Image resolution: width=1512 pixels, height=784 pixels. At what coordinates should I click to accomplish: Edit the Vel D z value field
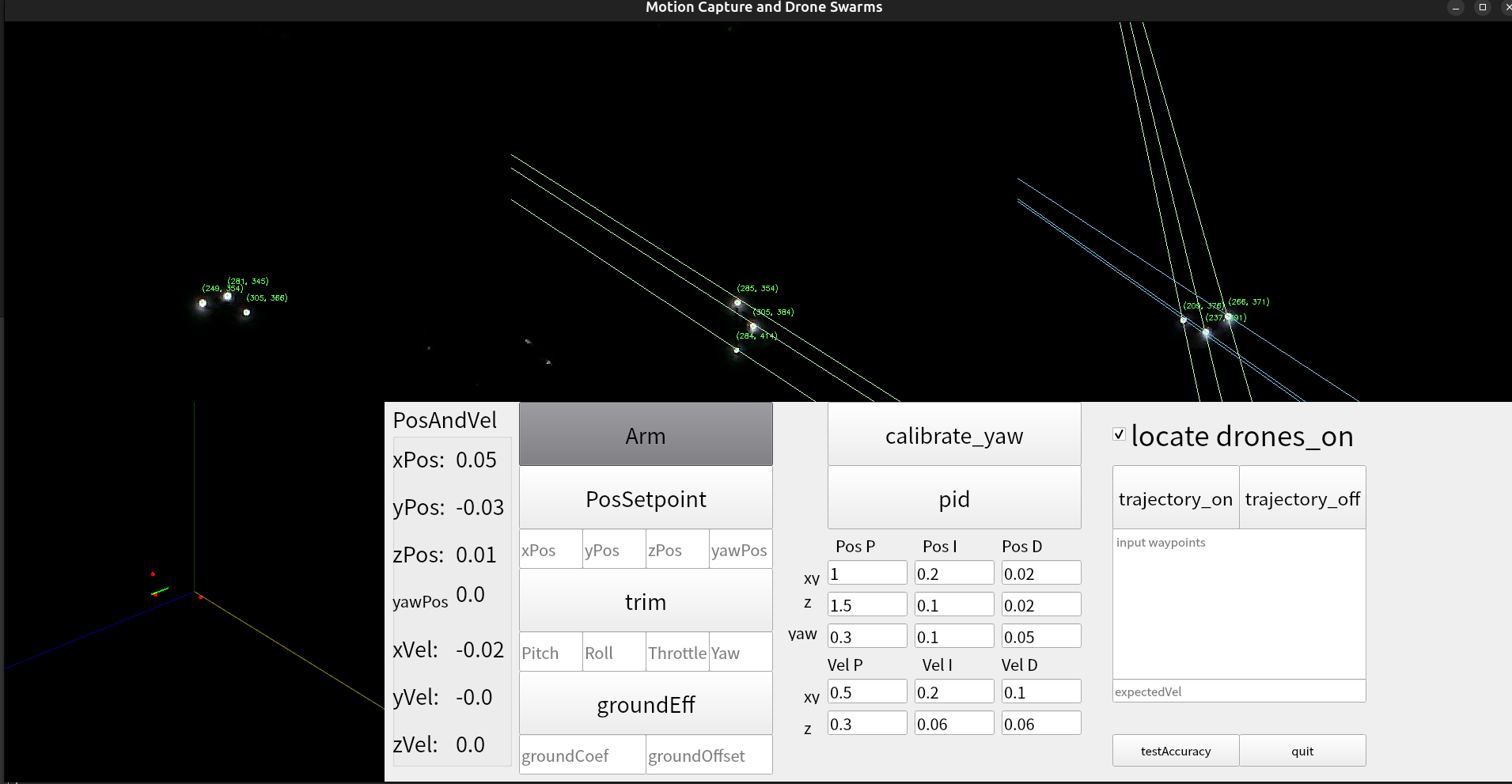pos(1040,724)
